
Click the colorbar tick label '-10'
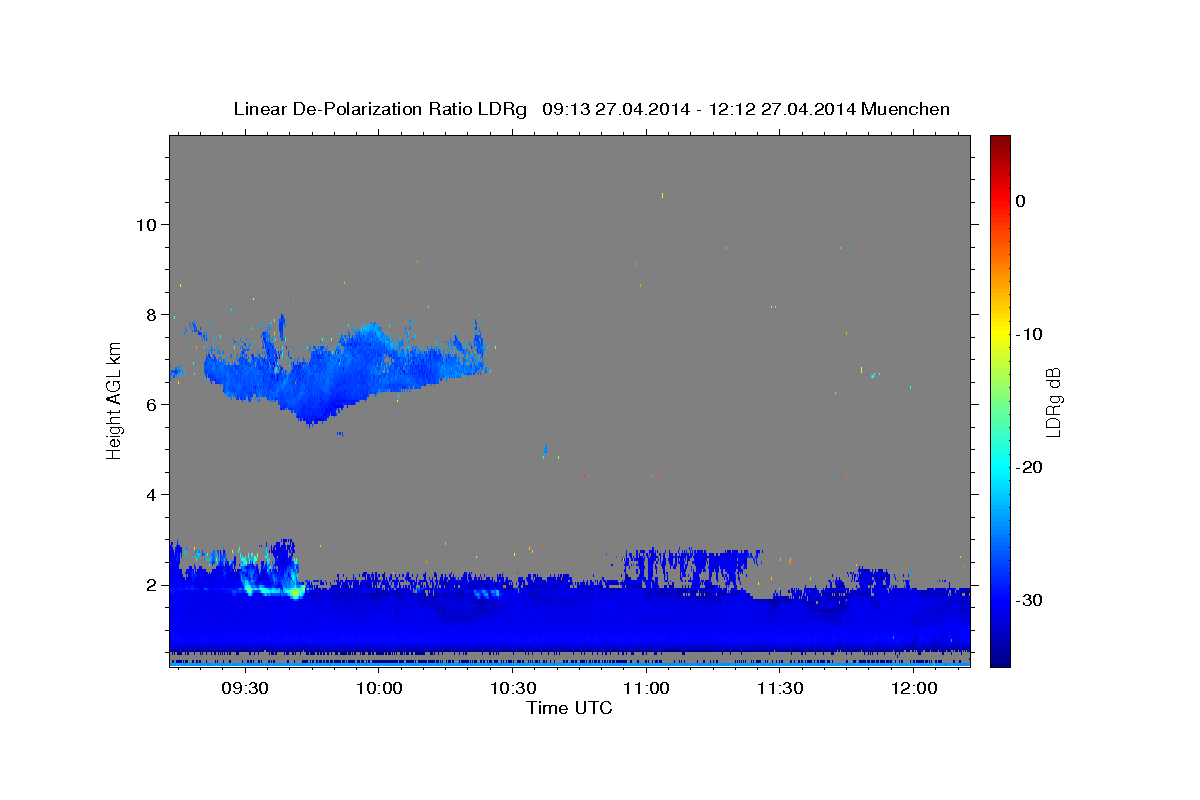coord(1029,334)
